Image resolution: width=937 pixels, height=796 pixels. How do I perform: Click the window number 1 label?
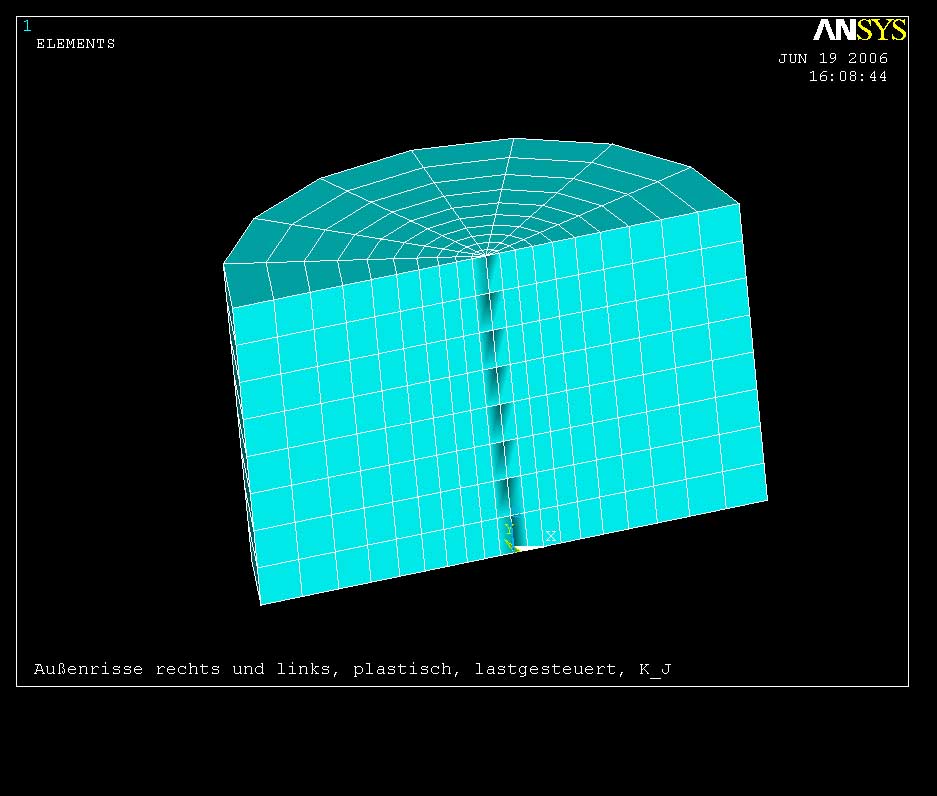click(x=27, y=26)
